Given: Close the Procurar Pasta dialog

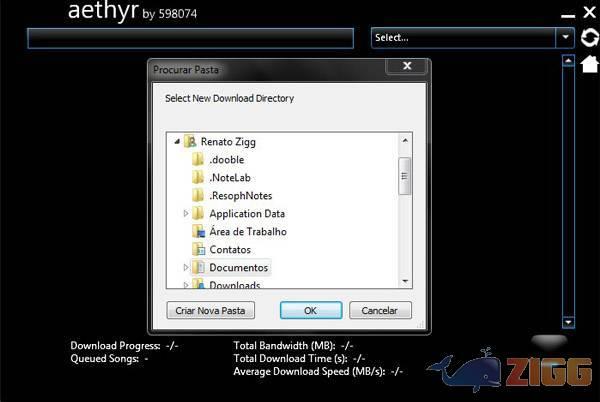Looking at the screenshot, I should point(406,67).
